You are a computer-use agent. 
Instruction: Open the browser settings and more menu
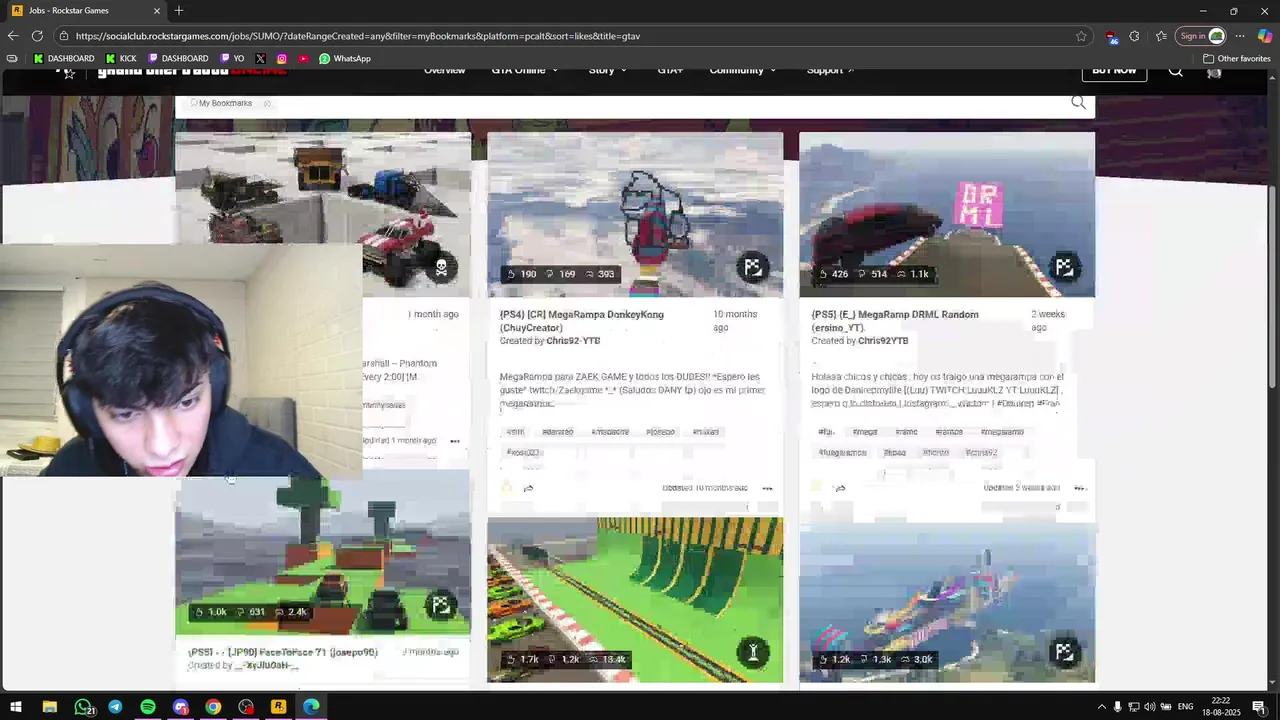[1240, 36]
